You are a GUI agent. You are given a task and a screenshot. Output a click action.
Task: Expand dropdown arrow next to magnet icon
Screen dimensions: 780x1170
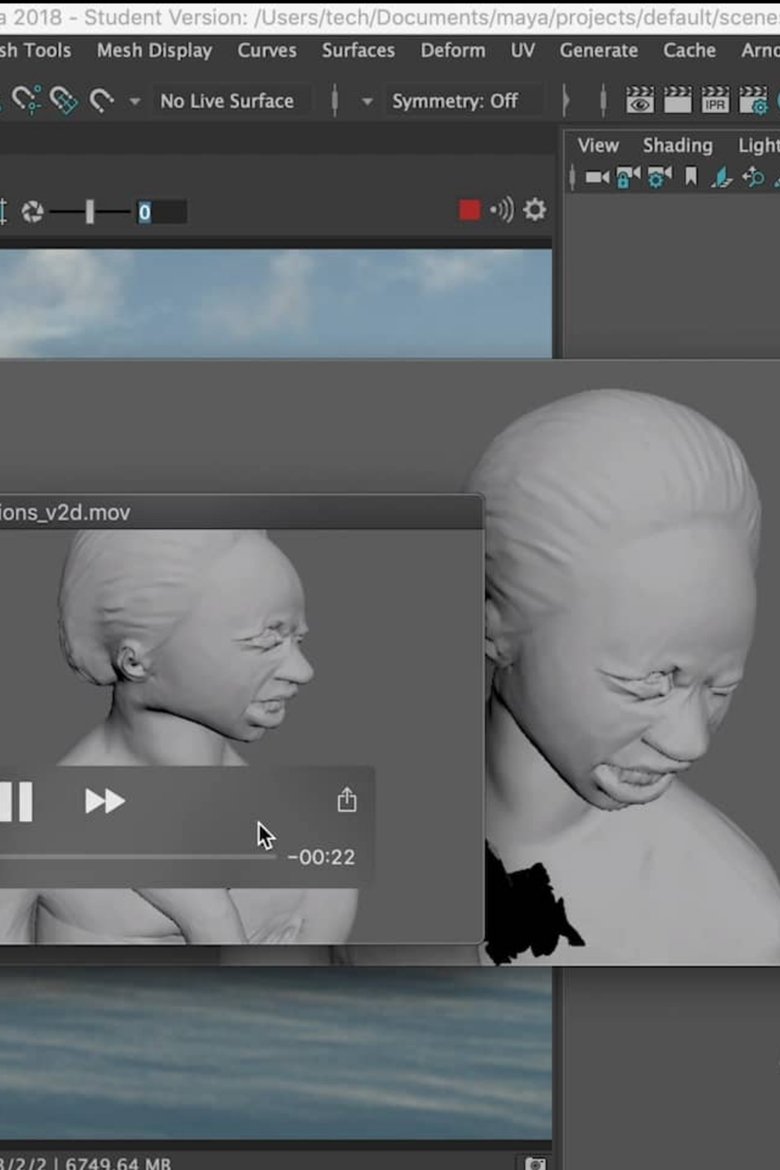tap(135, 101)
